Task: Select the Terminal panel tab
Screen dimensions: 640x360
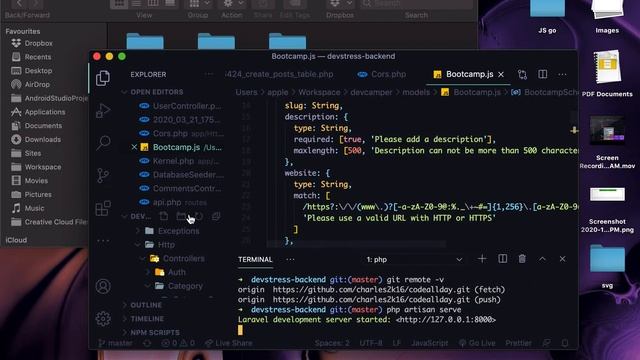Action: click(255, 259)
